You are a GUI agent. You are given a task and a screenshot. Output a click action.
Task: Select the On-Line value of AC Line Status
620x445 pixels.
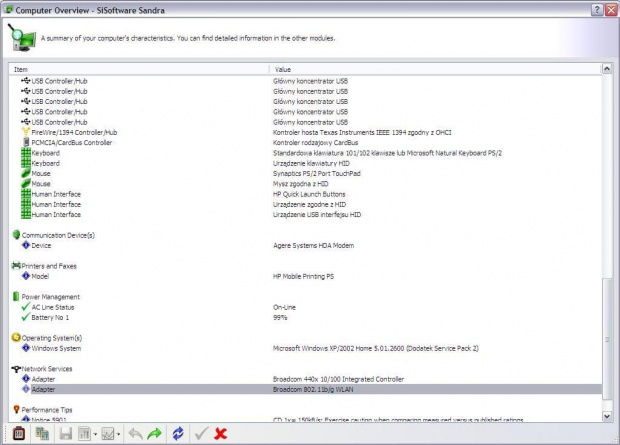click(x=284, y=307)
